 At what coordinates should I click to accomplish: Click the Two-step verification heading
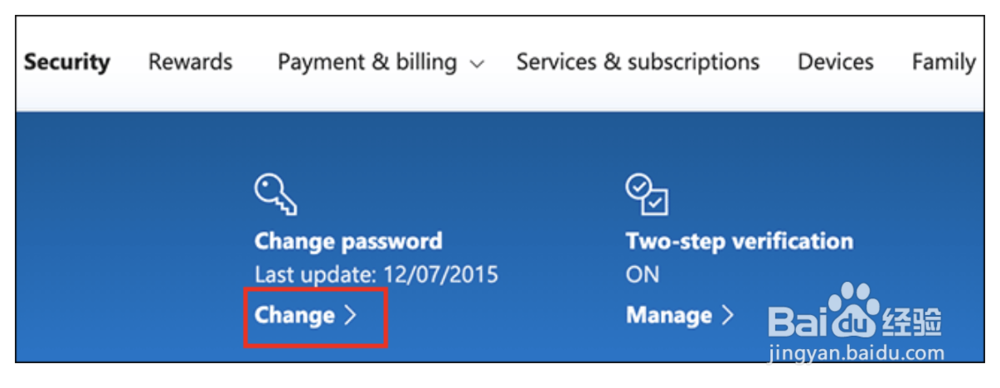(x=739, y=242)
